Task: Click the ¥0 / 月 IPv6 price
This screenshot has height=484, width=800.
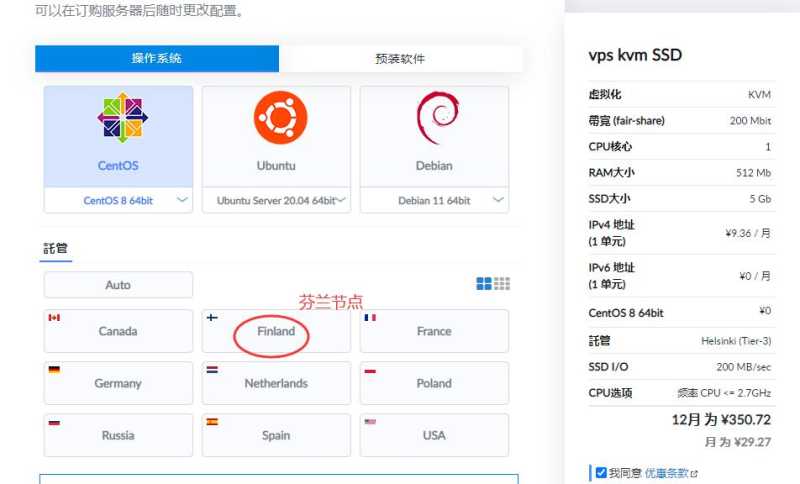Action: click(755, 276)
